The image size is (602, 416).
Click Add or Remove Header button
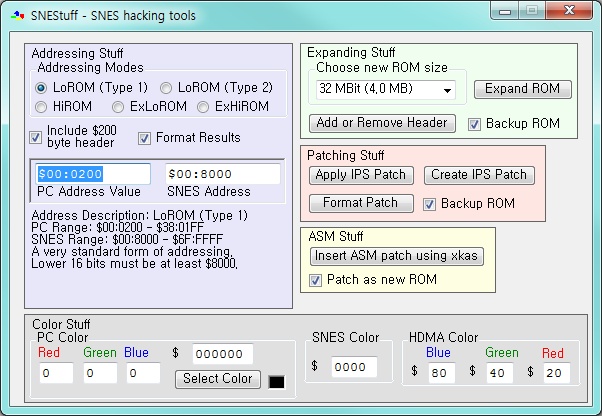point(382,123)
